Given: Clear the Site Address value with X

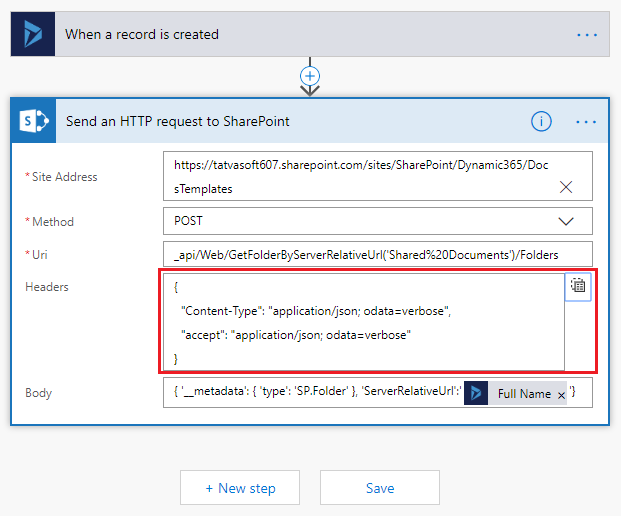Looking at the screenshot, I should pyautogui.click(x=566, y=187).
